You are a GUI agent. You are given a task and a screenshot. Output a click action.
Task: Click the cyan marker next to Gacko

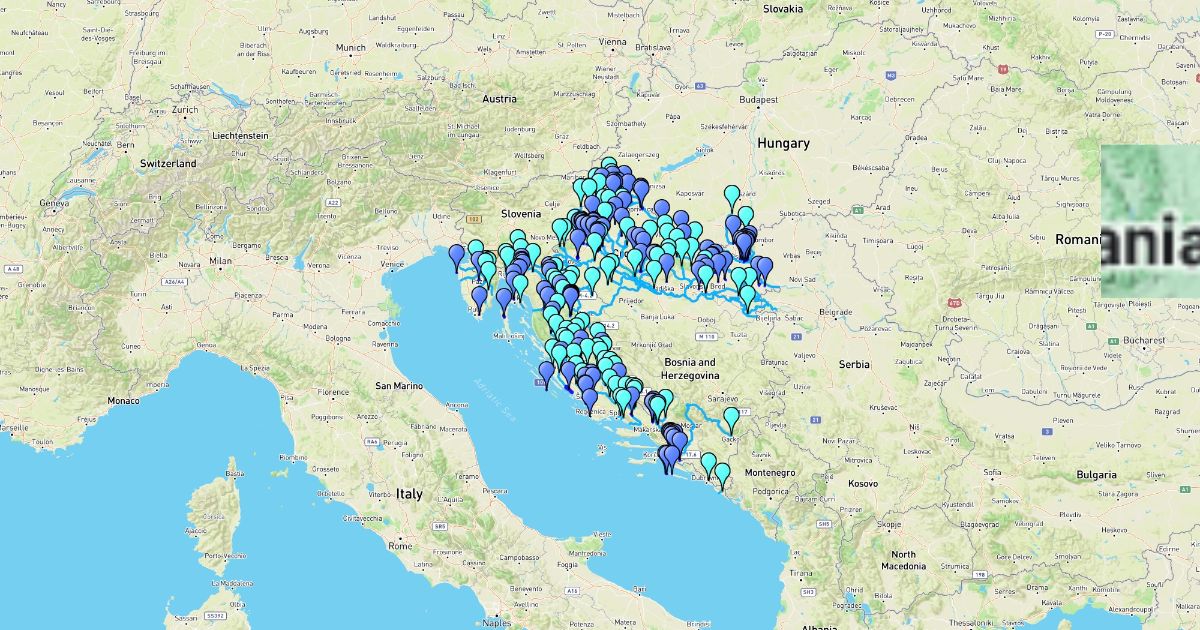pos(731,417)
